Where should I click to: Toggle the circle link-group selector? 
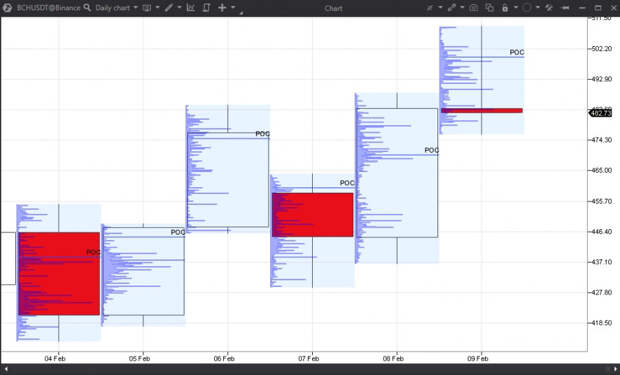(x=527, y=8)
